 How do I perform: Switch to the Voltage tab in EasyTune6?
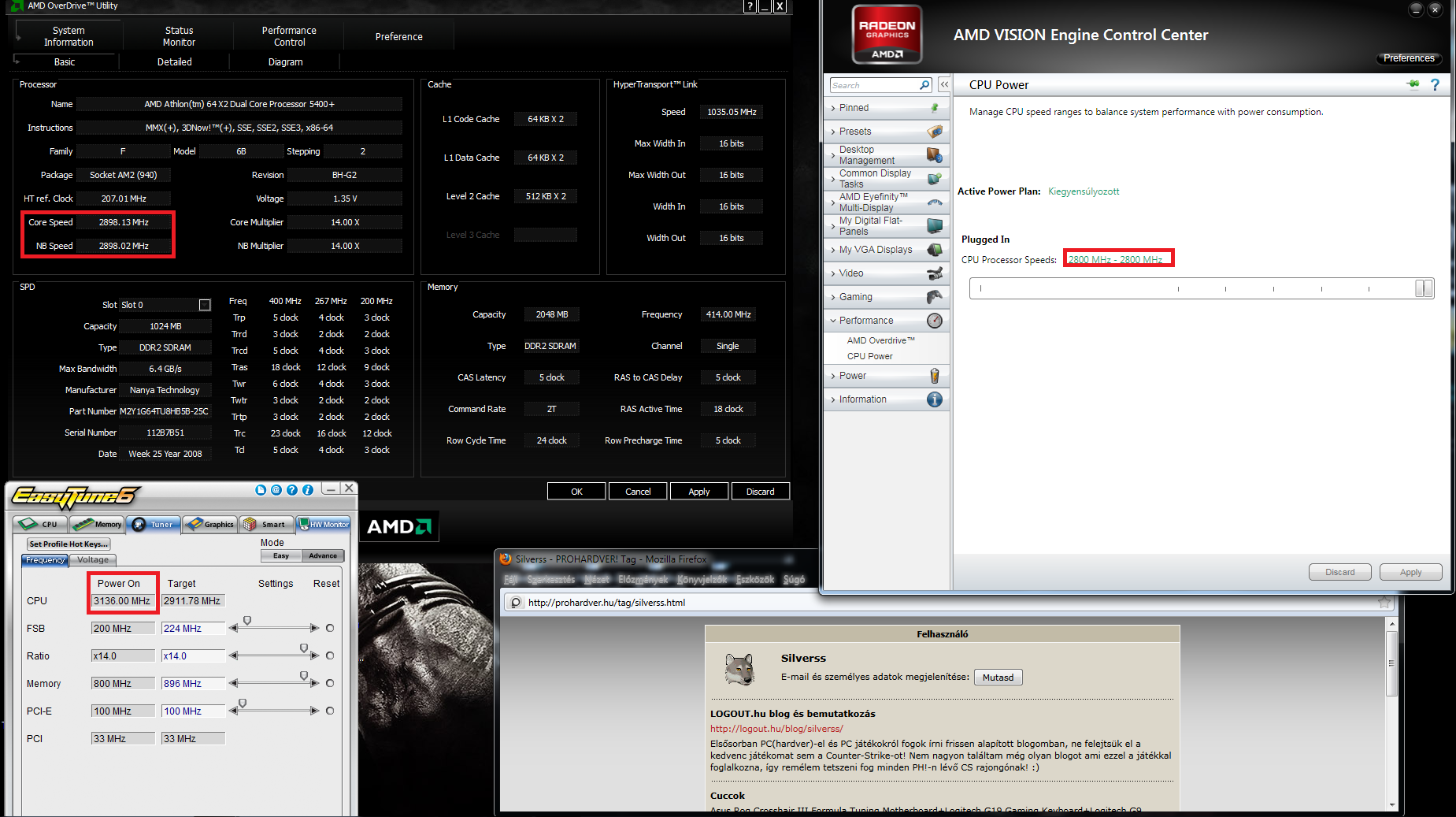[93, 560]
